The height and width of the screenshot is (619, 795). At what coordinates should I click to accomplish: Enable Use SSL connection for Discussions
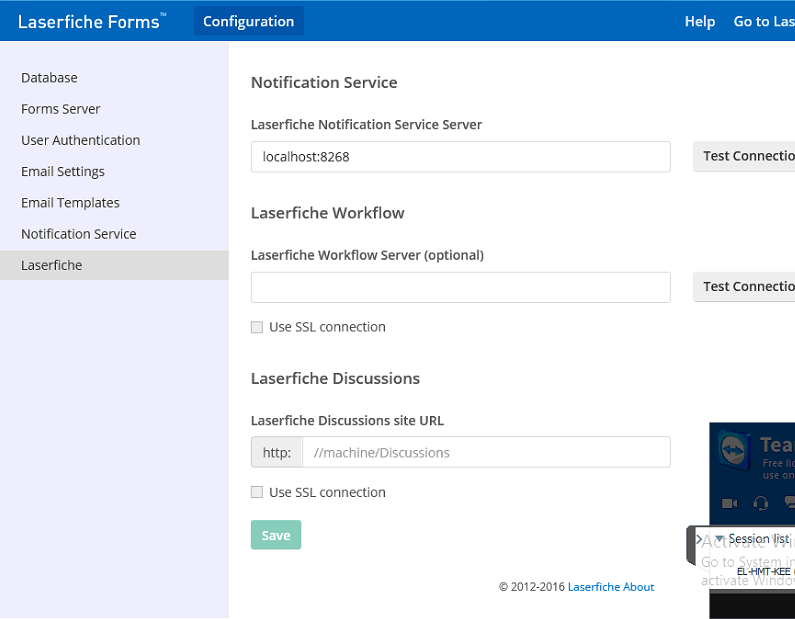pos(257,492)
